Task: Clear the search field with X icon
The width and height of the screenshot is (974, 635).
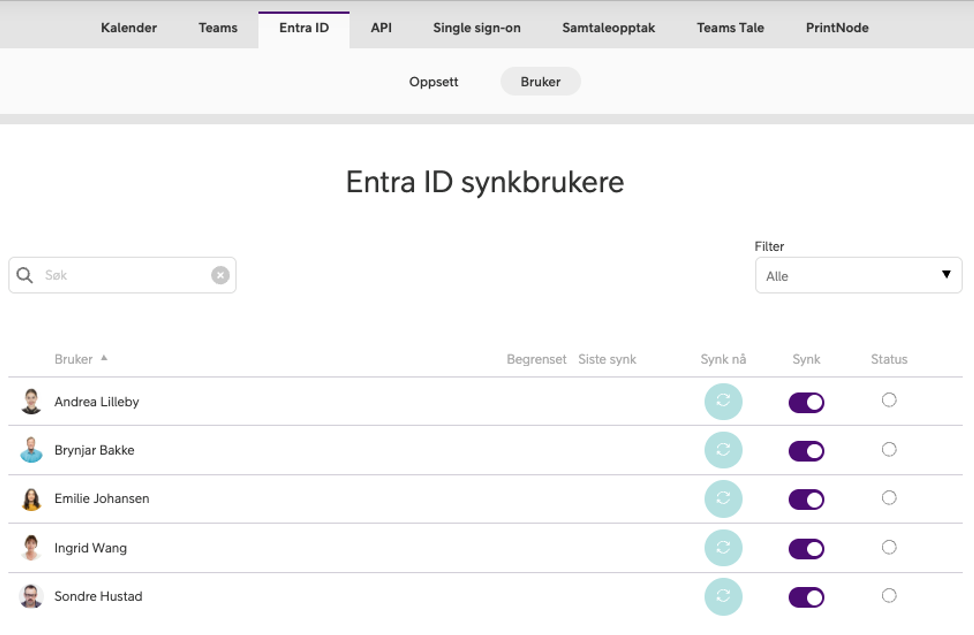Action: [x=220, y=276]
